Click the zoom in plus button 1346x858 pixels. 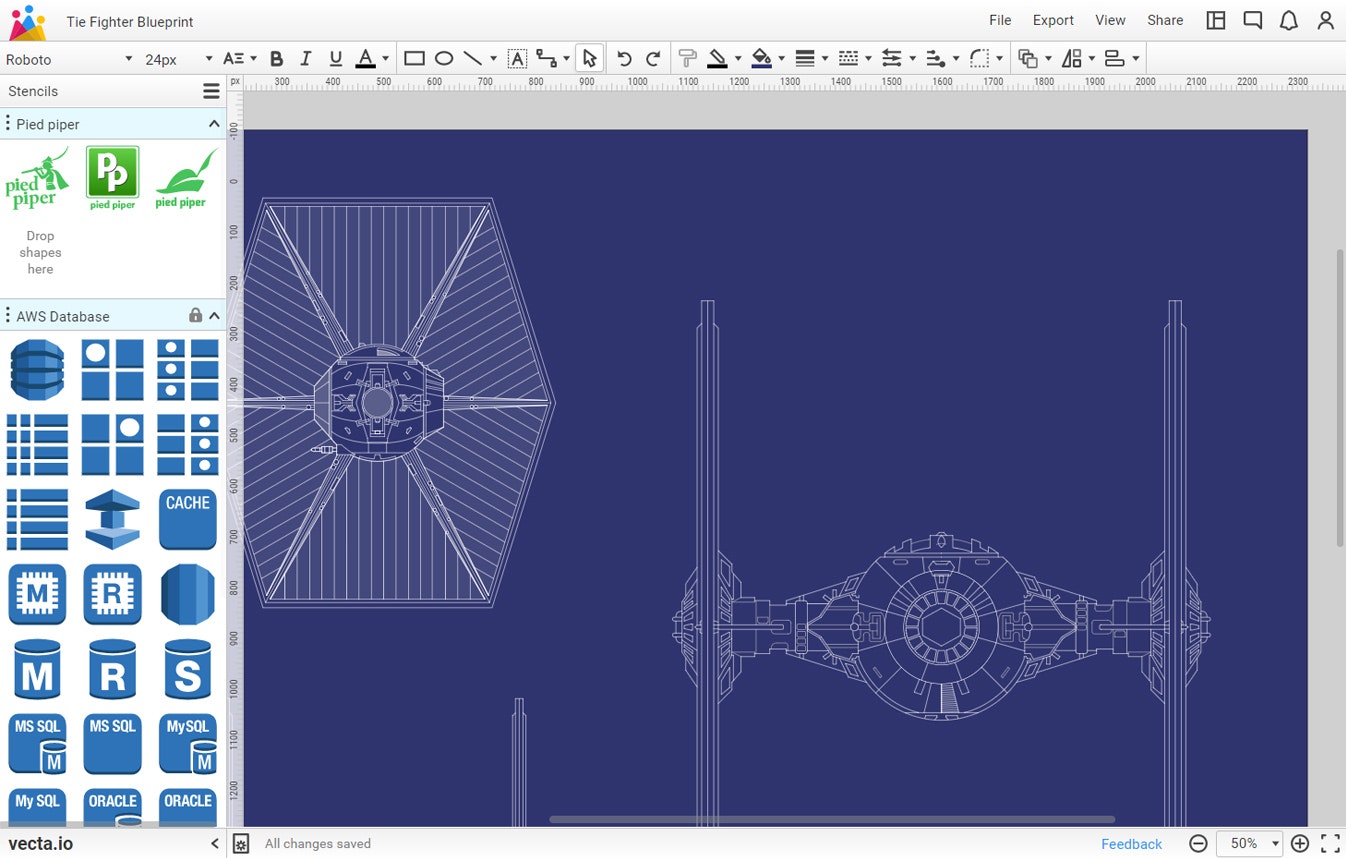click(x=1300, y=844)
